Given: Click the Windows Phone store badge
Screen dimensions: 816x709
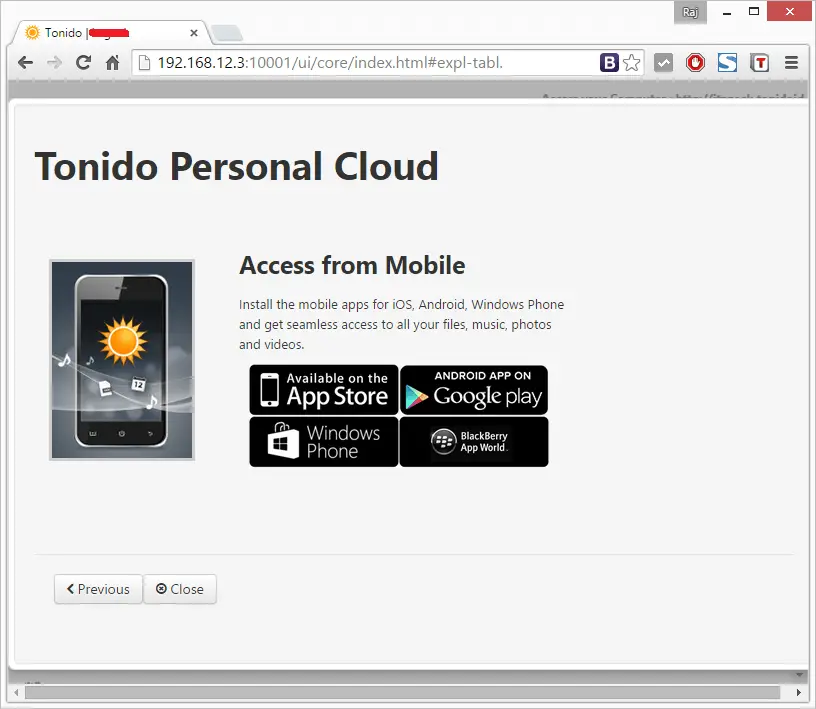Looking at the screenshot, I should click(x=324, y=441).
